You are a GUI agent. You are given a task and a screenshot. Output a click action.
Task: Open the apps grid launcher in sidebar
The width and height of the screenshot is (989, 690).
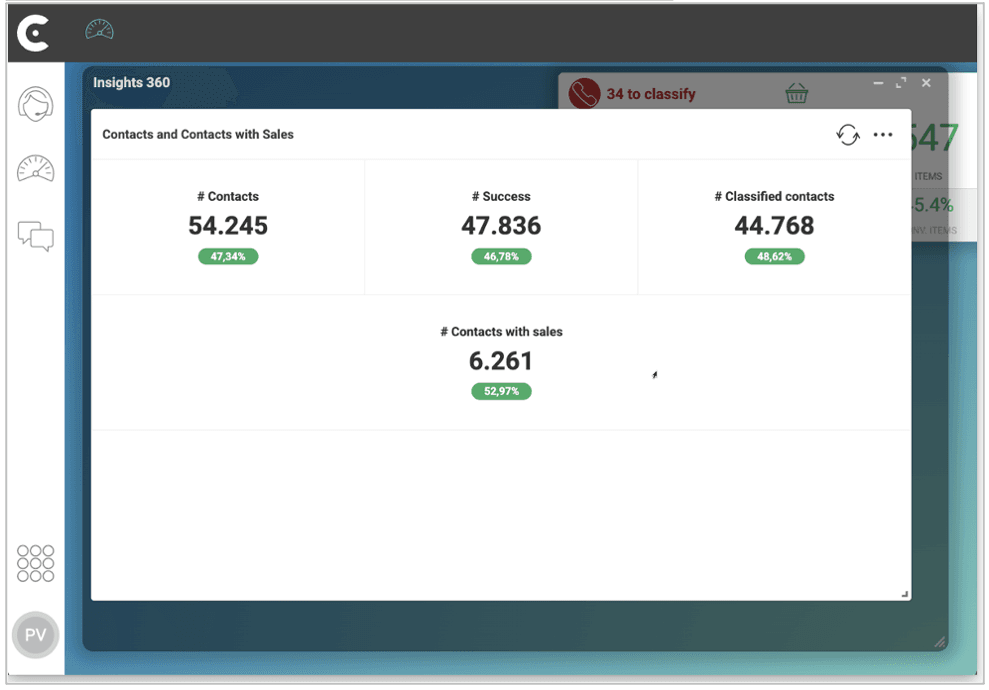pyautogui.click(x=35, y=563)
